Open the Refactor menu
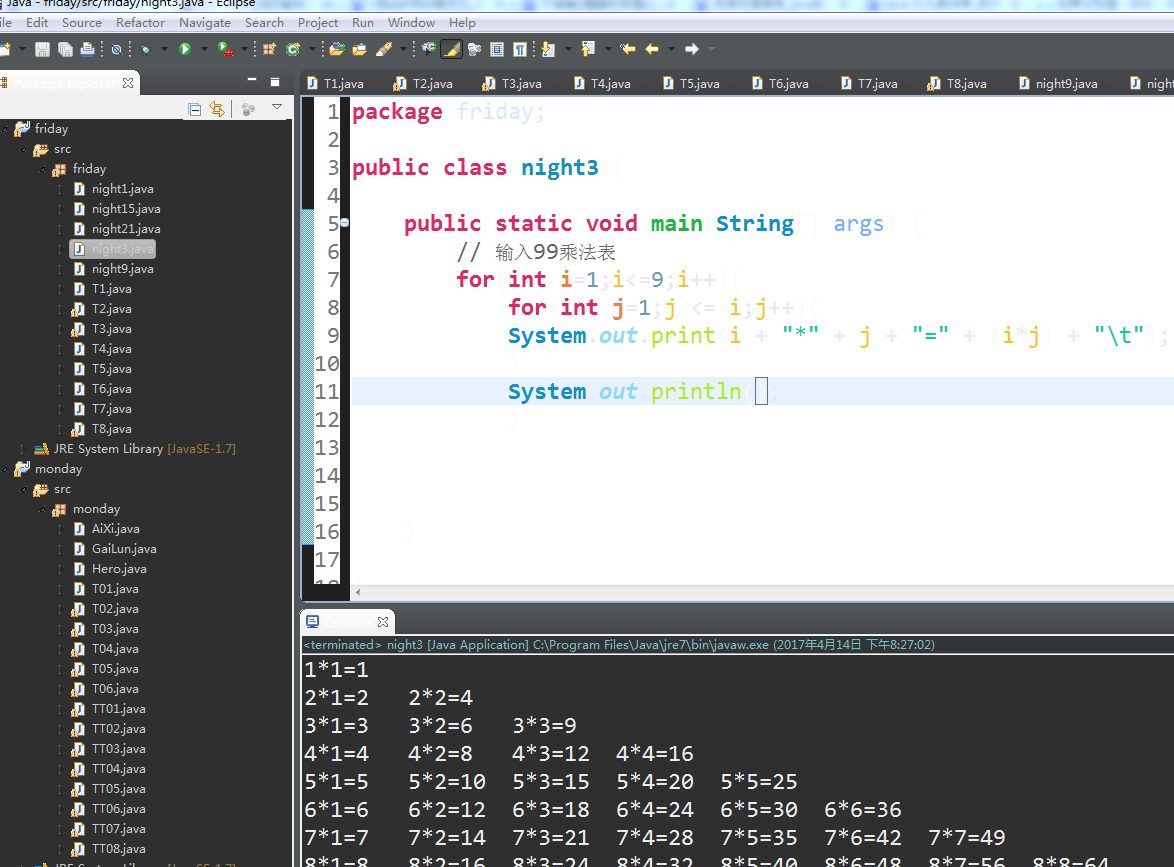The width and height of the screenshot is (1174, 867). click(x=140, y=22)
